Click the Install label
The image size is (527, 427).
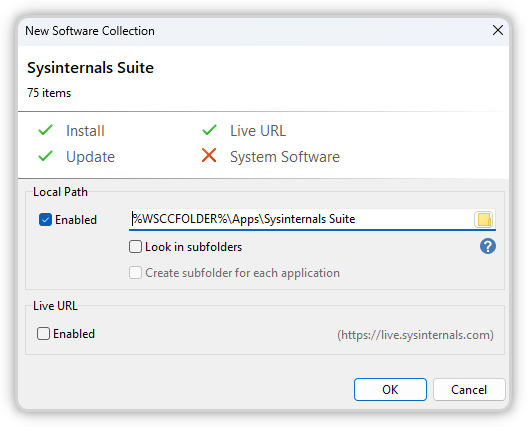pos(85,131)
